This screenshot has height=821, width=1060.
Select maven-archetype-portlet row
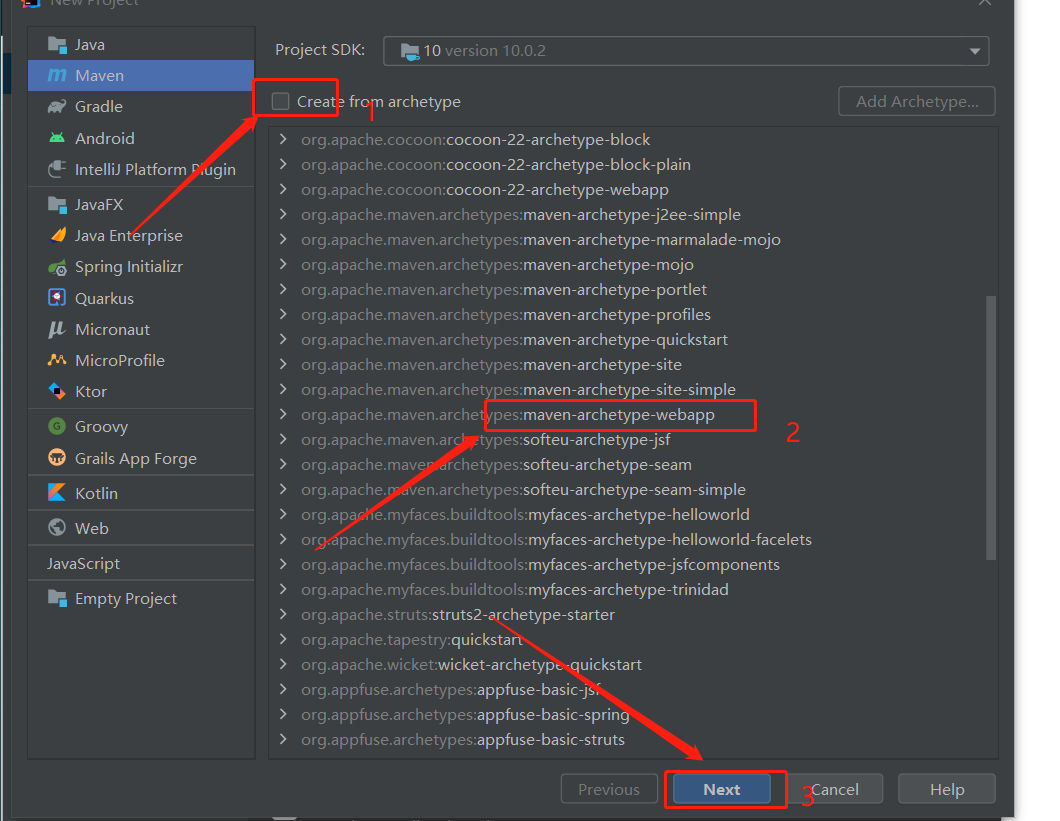point(633,289)
